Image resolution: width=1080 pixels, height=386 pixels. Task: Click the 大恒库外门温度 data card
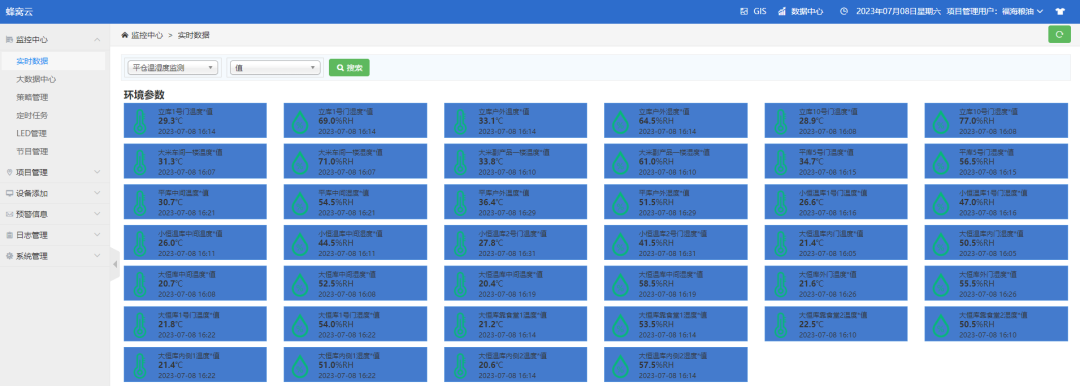[x=836, y=283]
